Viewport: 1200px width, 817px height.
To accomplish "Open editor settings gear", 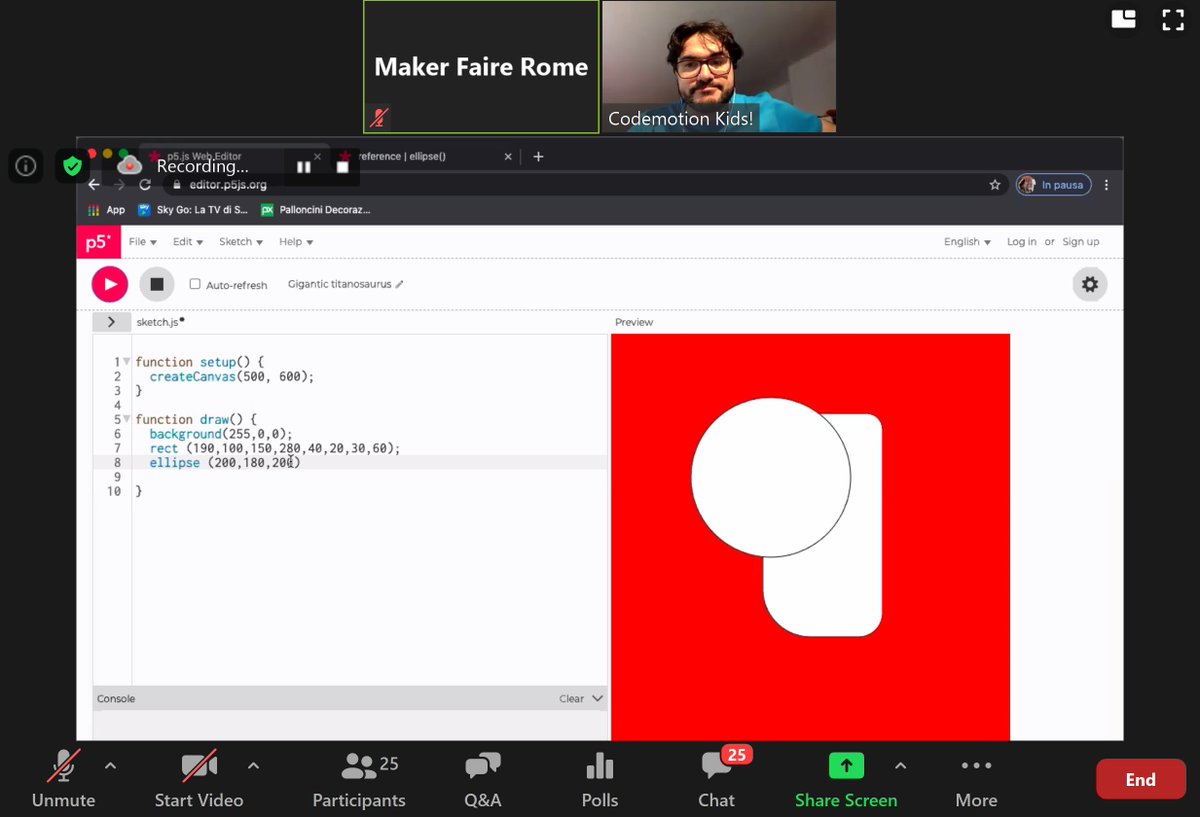I will (1090, 284).
